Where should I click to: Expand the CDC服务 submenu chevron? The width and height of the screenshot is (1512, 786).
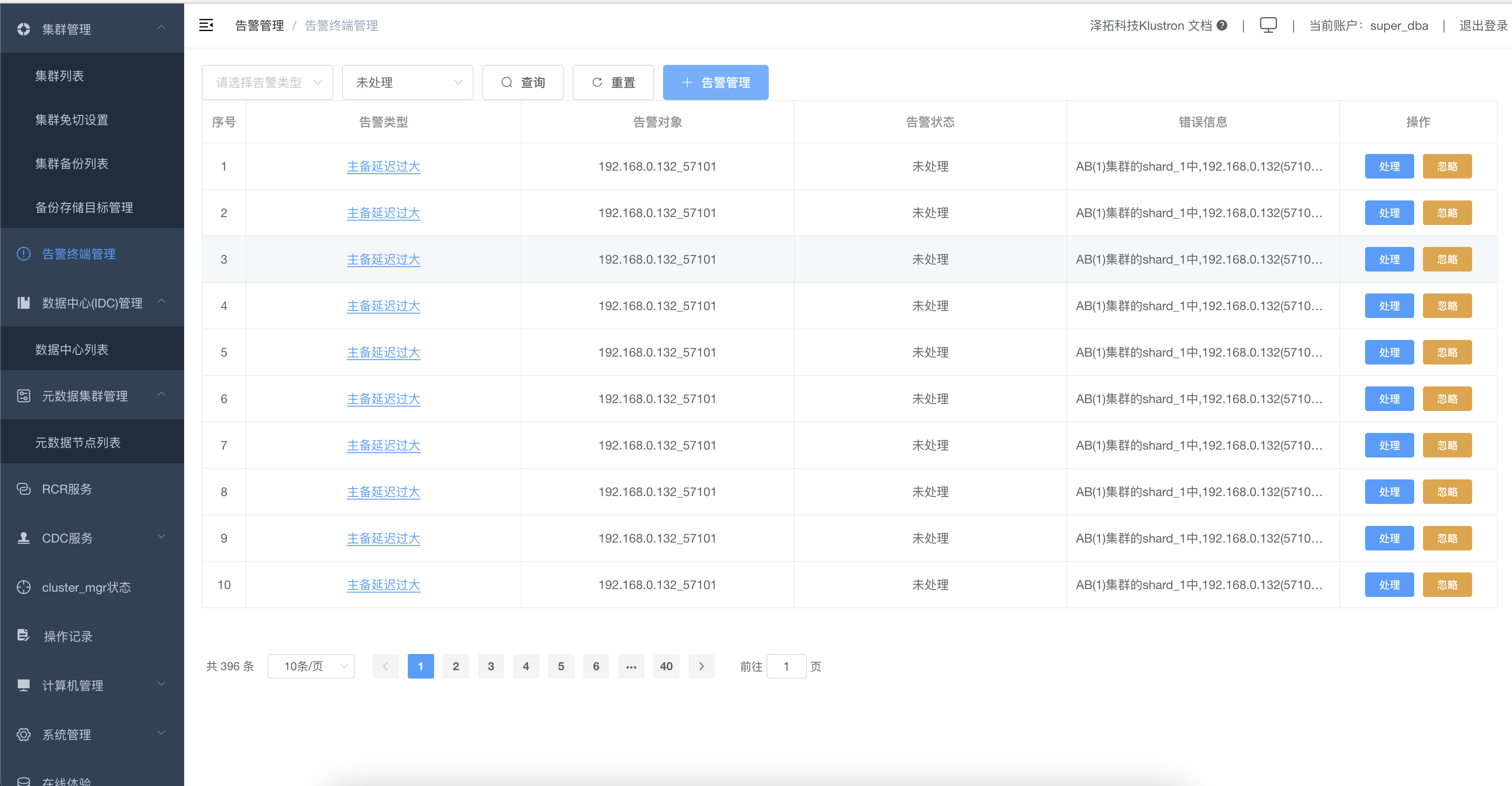tap(161, 536)
